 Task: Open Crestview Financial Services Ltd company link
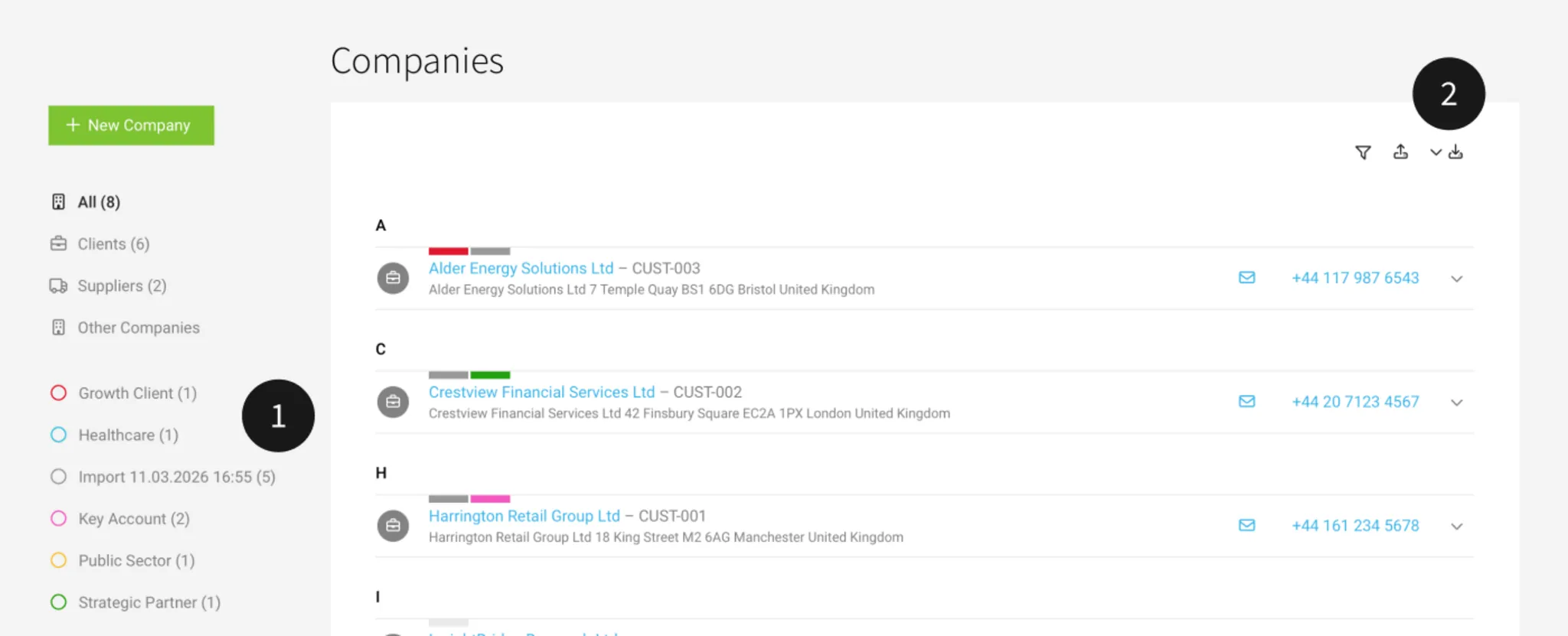point(541,393)
